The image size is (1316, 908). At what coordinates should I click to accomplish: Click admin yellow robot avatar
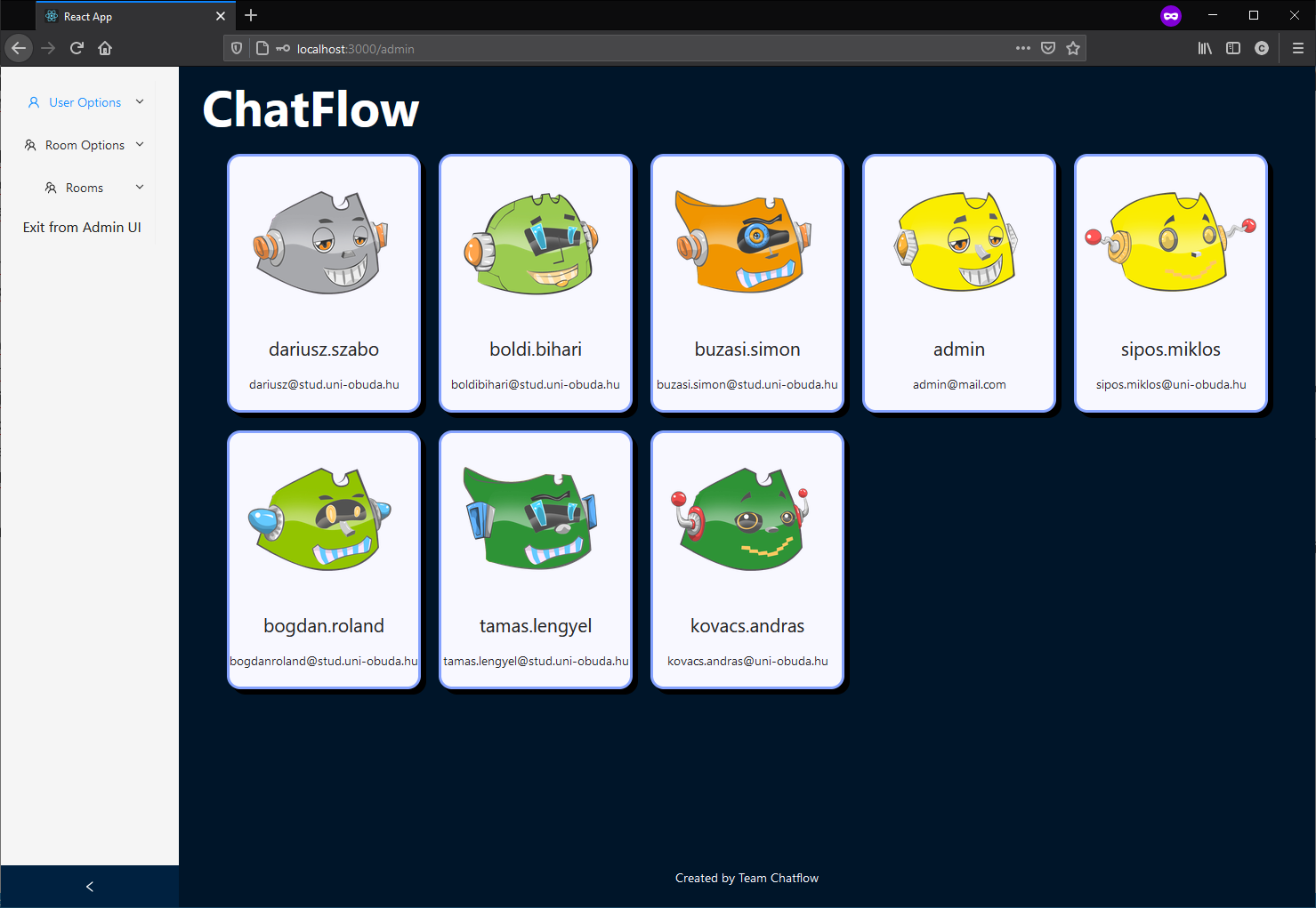(957, 241)
